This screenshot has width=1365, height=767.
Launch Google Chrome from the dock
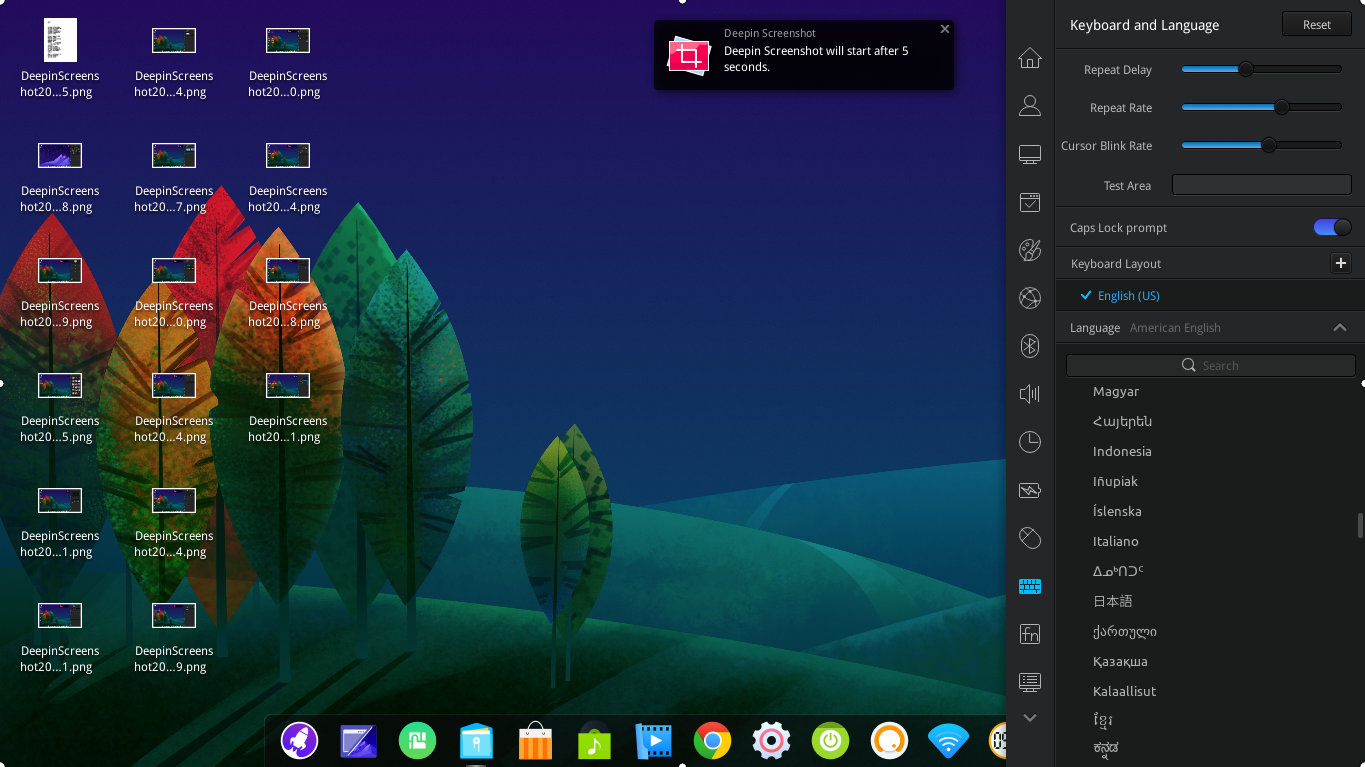(712, 741)
